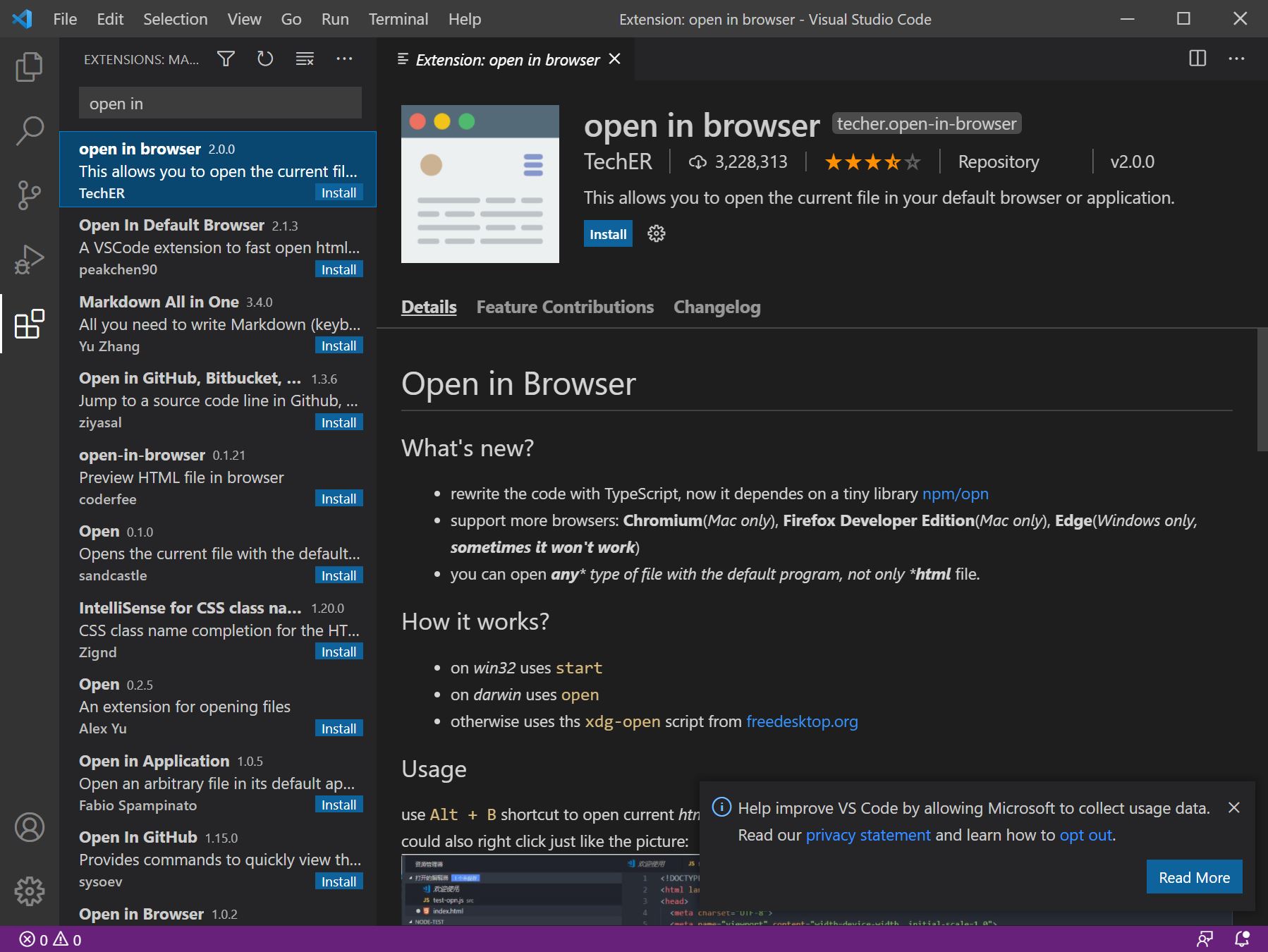Viewport: 1268px width, 952px height.
Task: Install Markdown All in One extension
Action: tap(339, 346)
